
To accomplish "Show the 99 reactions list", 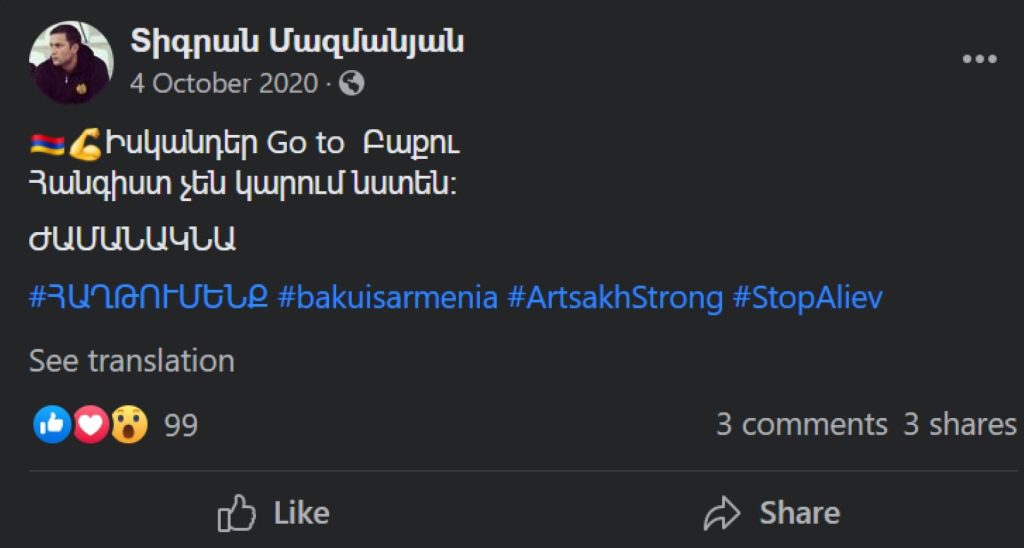I will tap(181, 425).
